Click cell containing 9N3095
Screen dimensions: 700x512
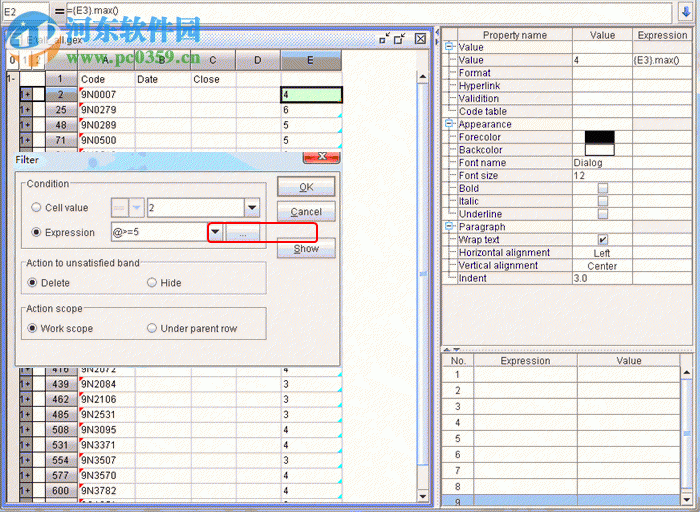click(106, 429)
